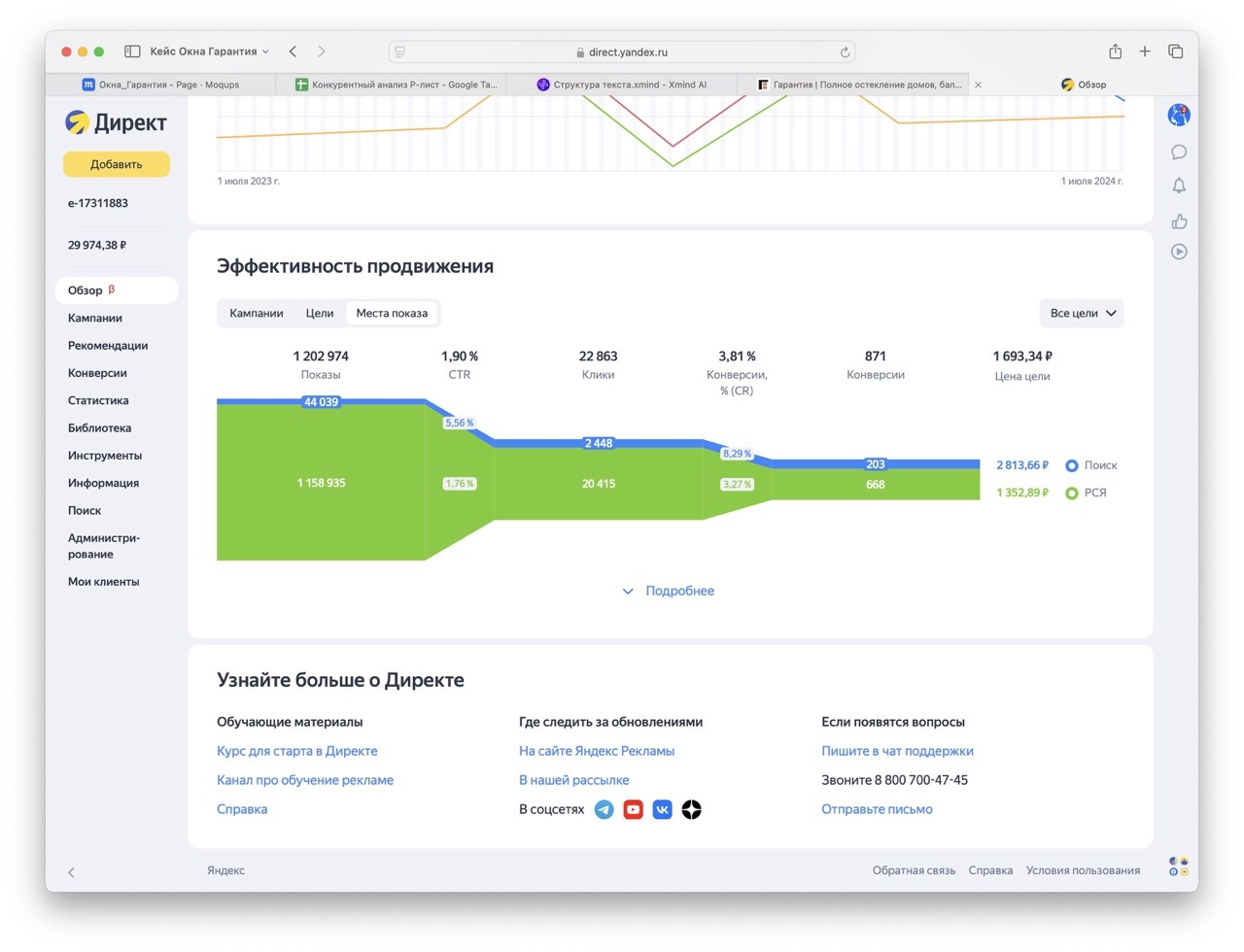
Task: Open the YouTube social link
Action: (633, 809)
